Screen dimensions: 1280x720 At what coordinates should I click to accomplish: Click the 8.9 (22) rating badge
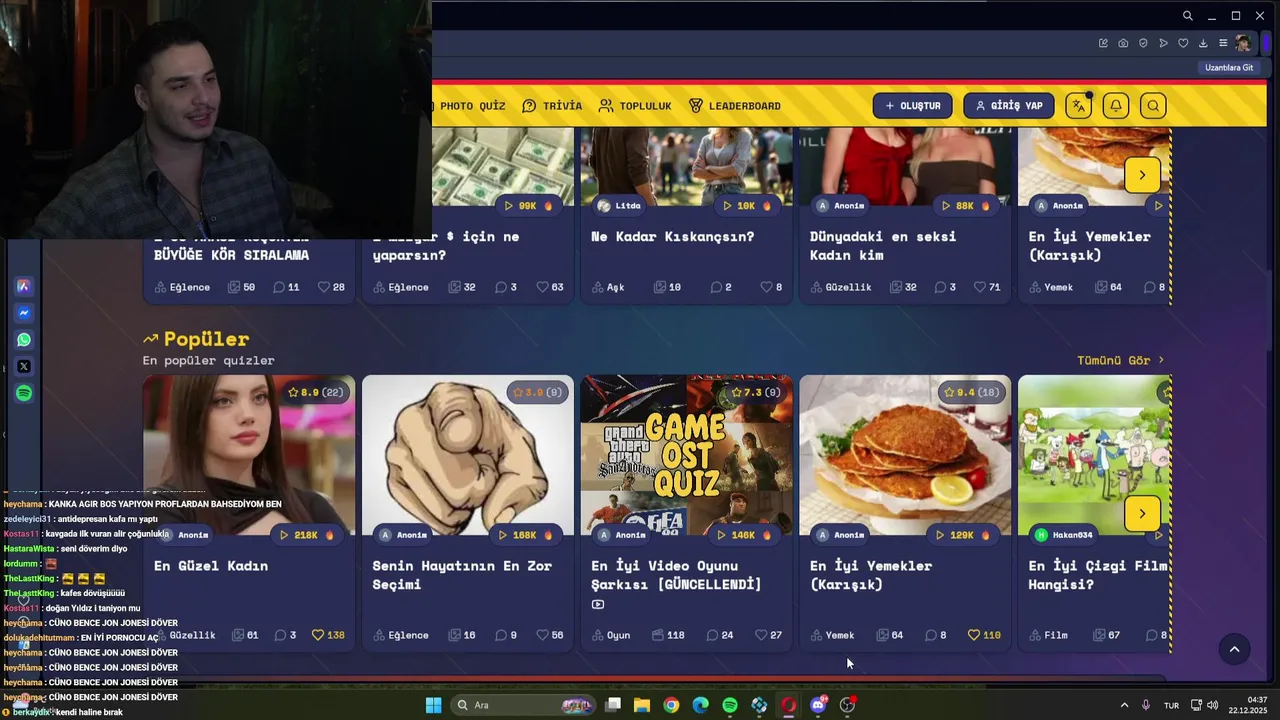(x=315, y=392)
